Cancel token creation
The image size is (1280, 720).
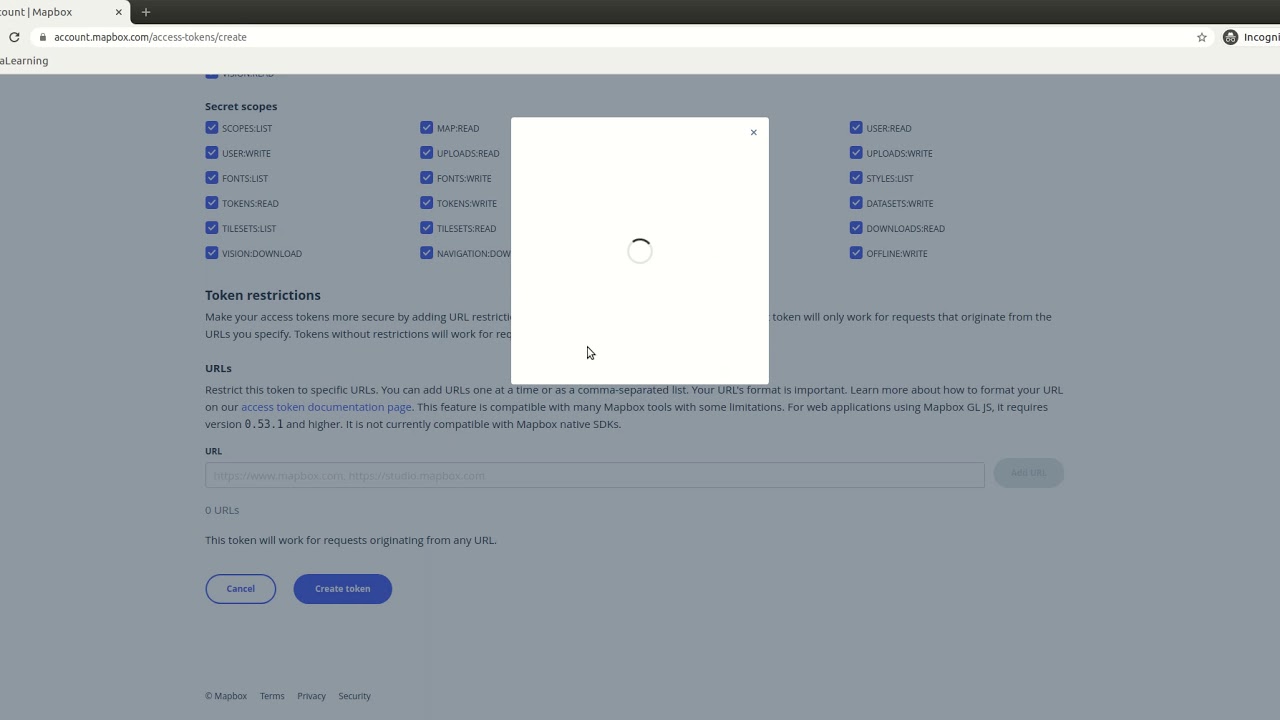[240, 589]
